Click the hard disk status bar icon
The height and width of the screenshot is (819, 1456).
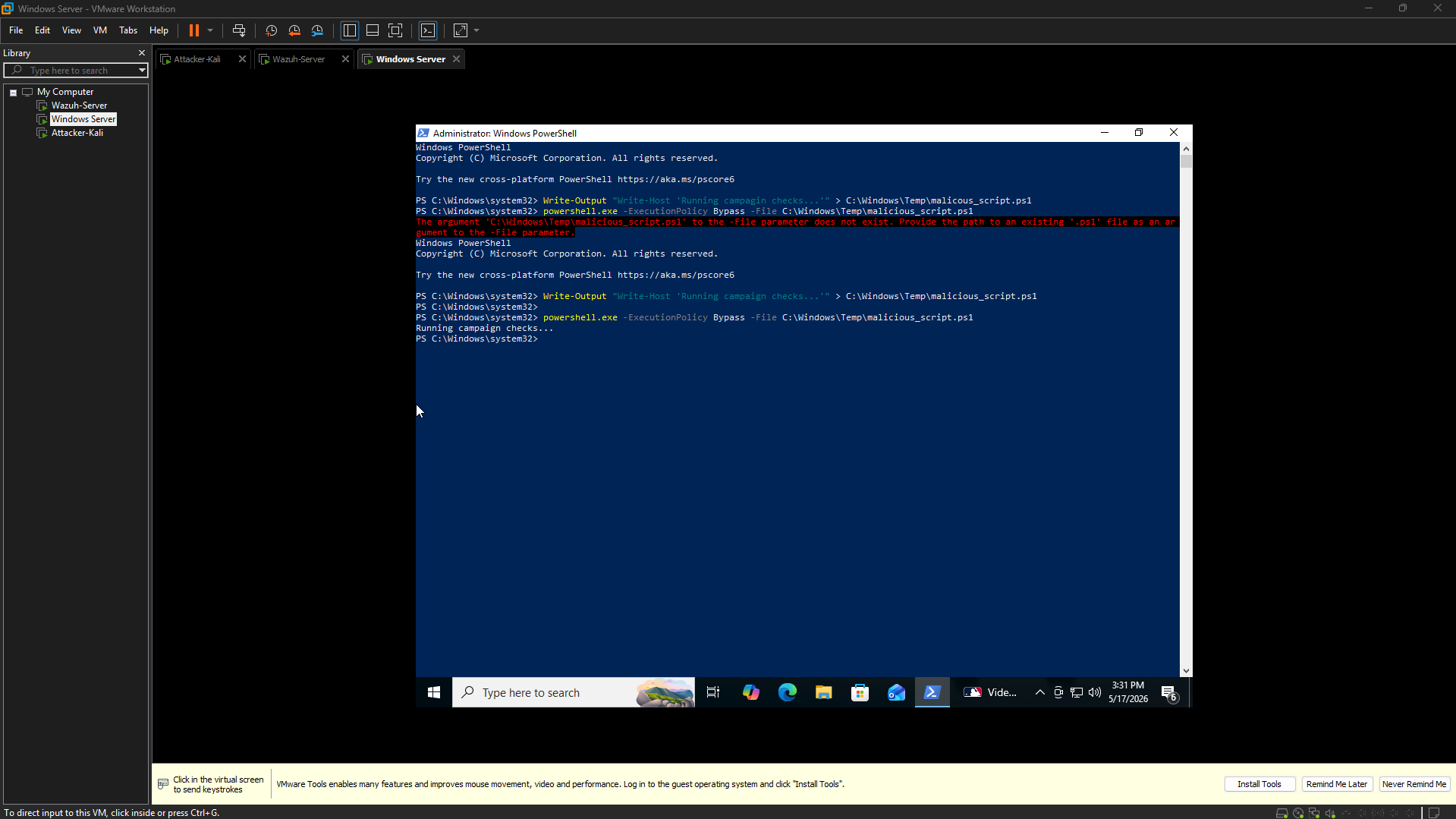point(1282,813)
